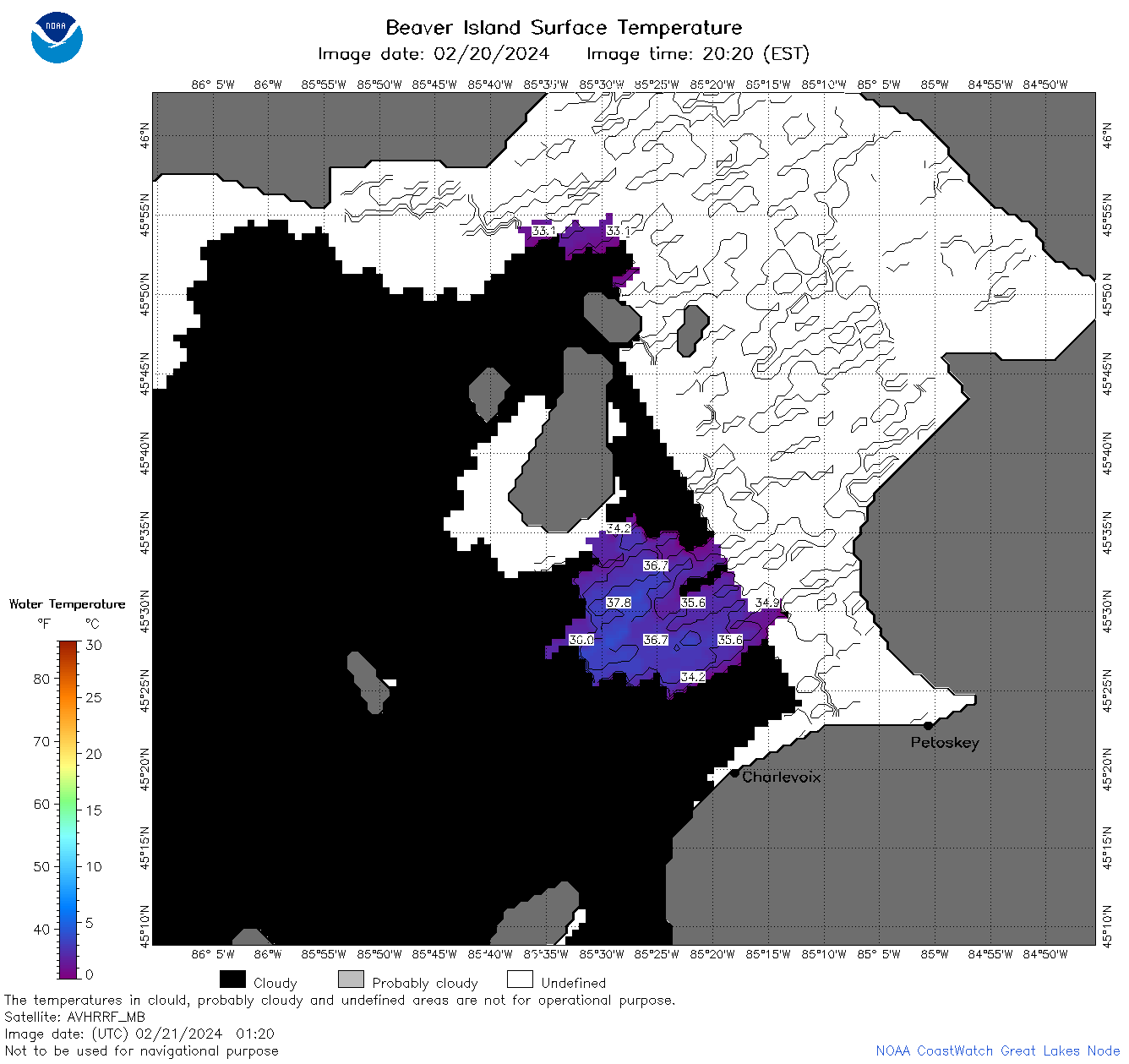Click the °F column label on the scale

pos(44,624)
